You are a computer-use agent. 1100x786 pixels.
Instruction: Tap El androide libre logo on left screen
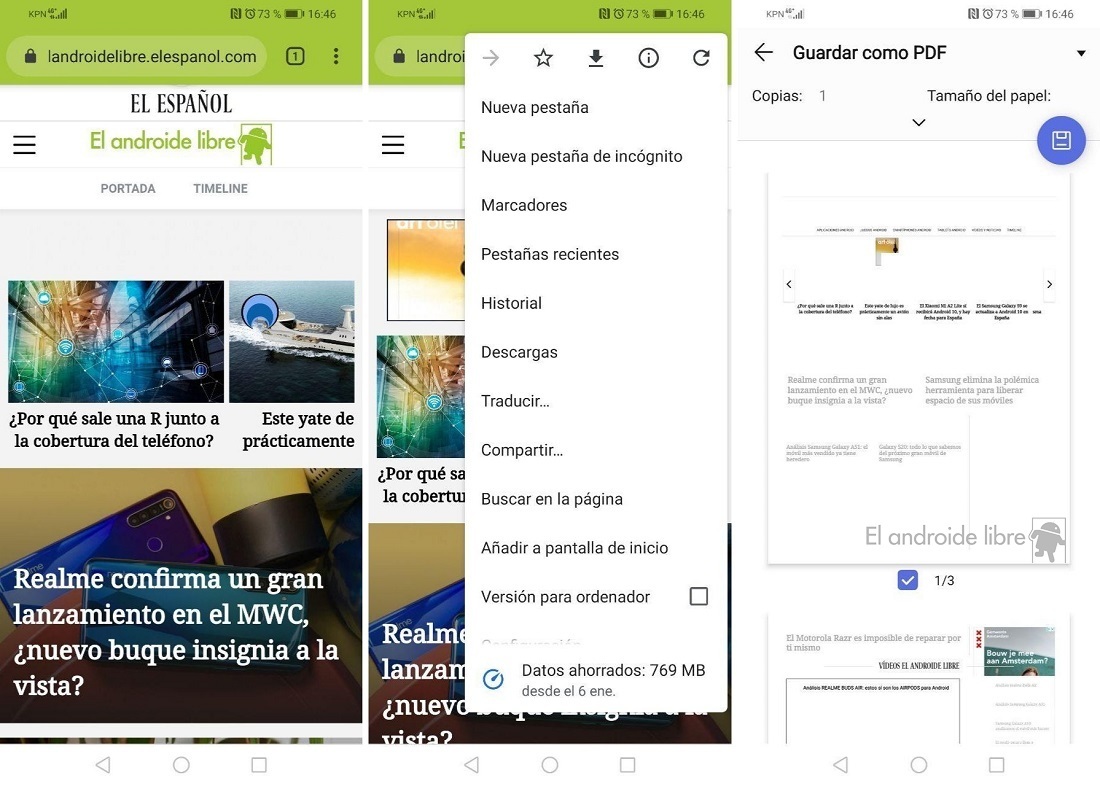pos(181,143)
